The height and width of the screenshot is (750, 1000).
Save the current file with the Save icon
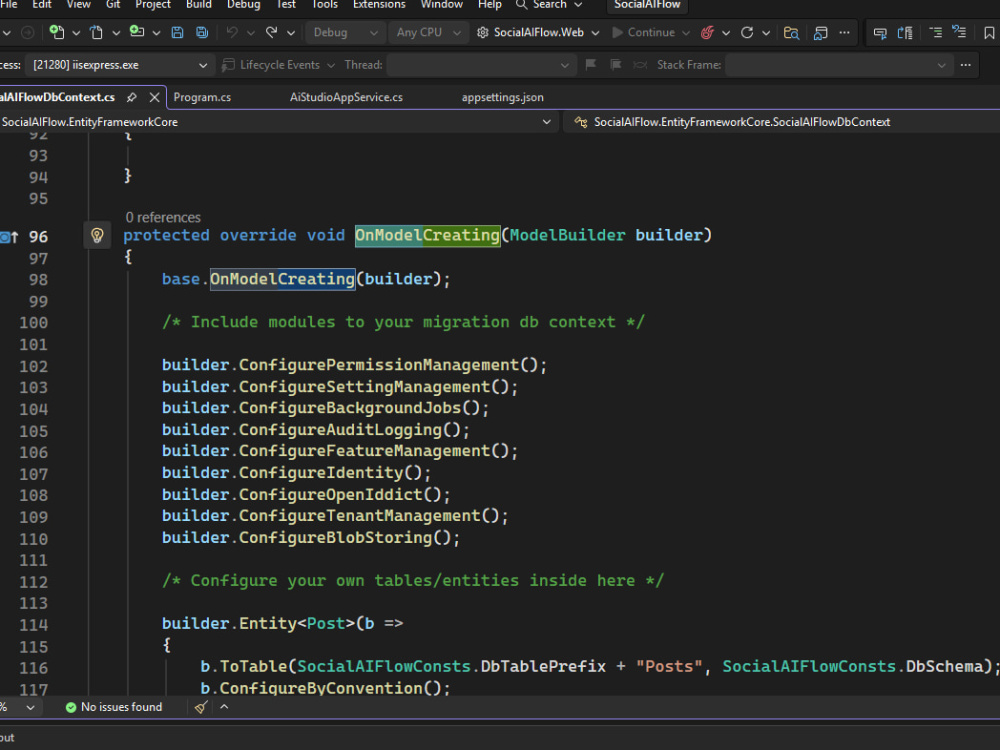click(177, 33)
